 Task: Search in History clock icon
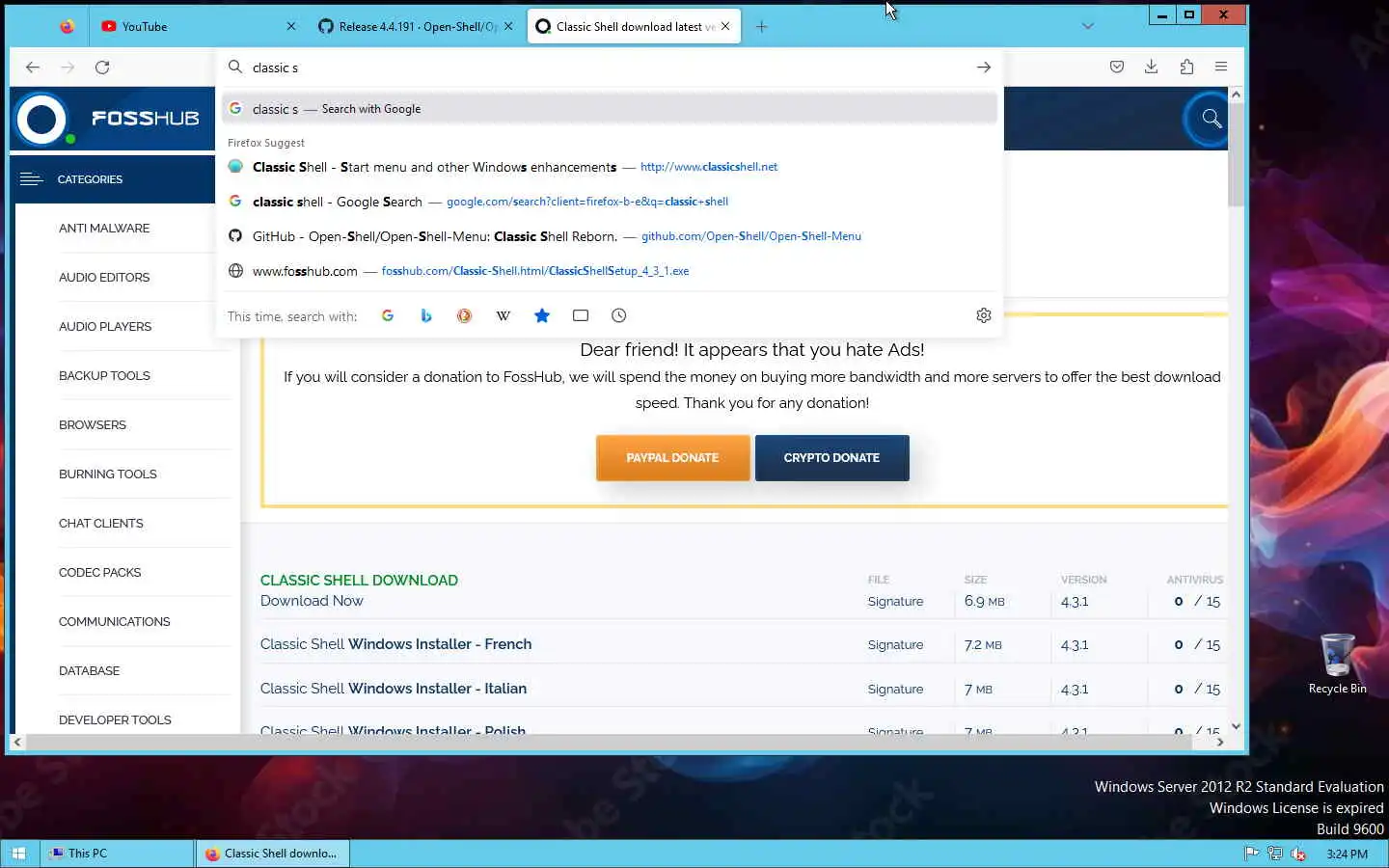pos(619,315)
